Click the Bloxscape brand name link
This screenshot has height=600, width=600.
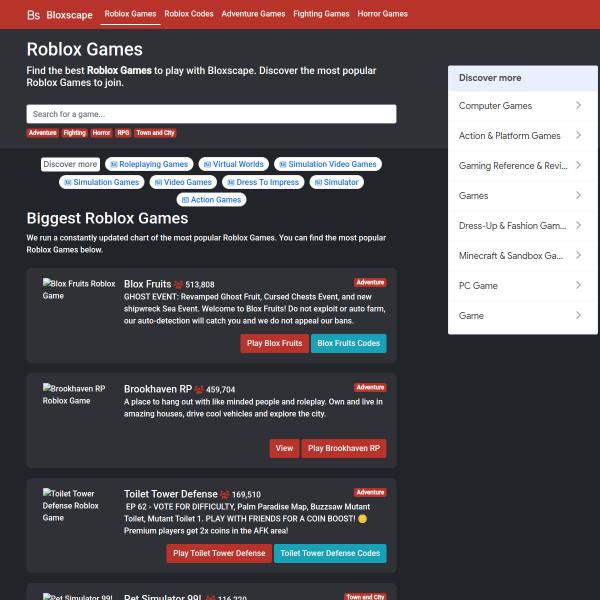point(69,15)
